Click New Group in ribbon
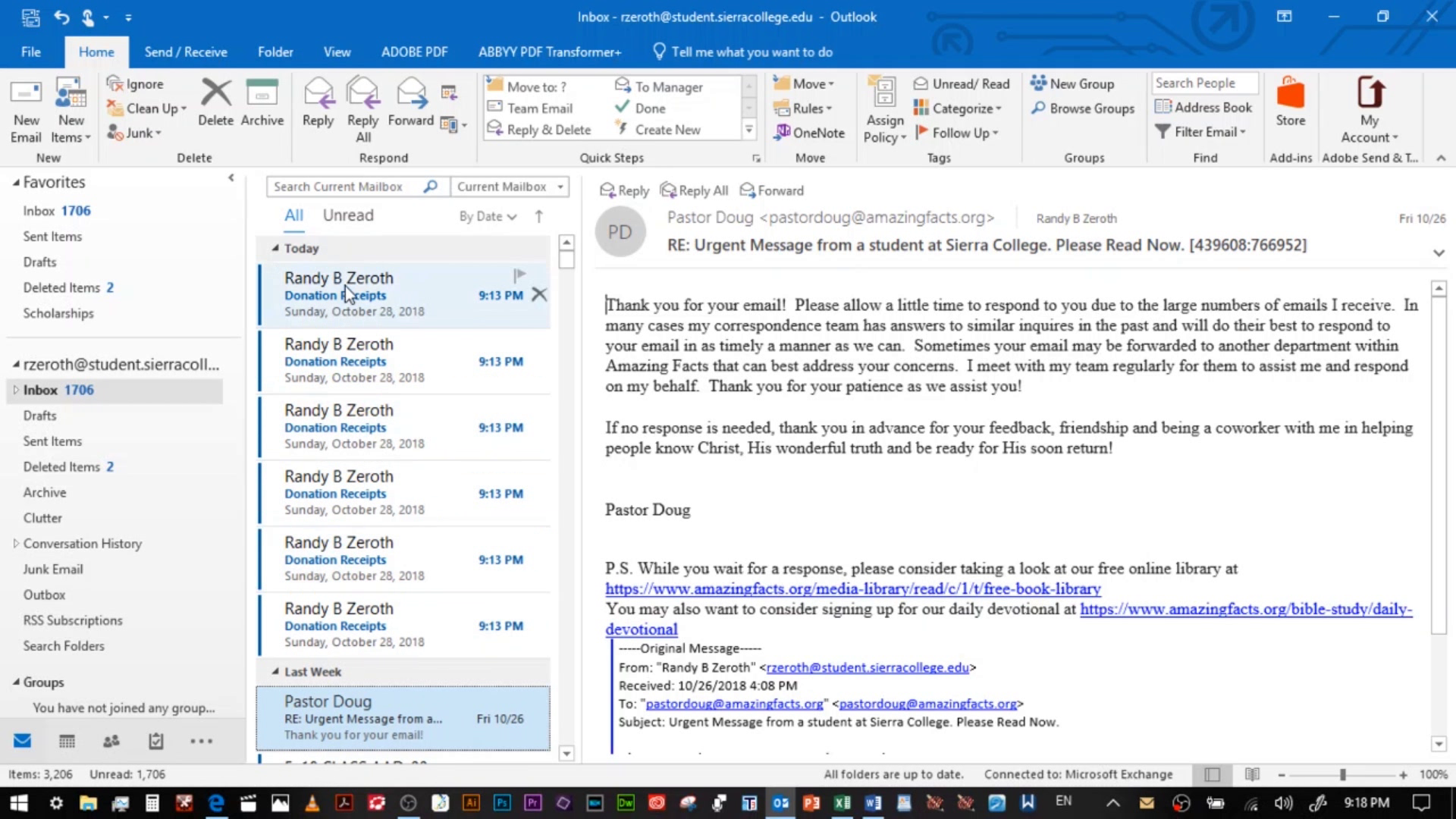The height and width of the screenshot is (819, 1456). (x=1072, y=84)
